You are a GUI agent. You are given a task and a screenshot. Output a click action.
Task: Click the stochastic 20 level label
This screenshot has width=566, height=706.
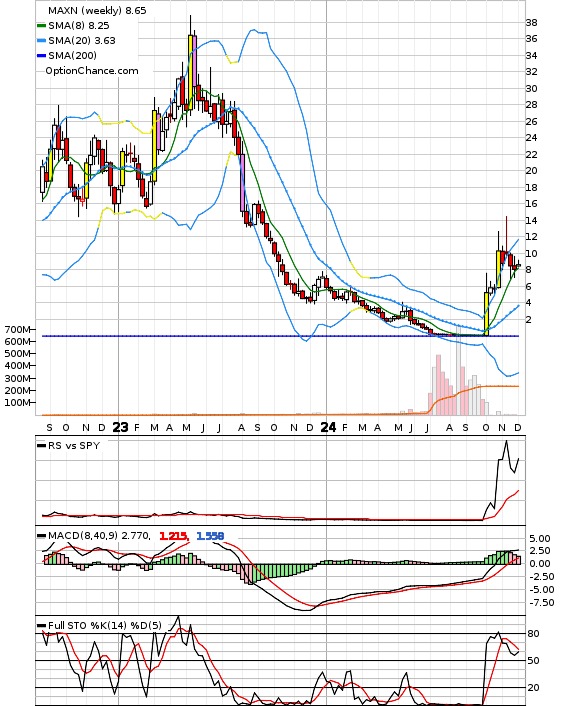pyautogui.click(x=533, y=688)
